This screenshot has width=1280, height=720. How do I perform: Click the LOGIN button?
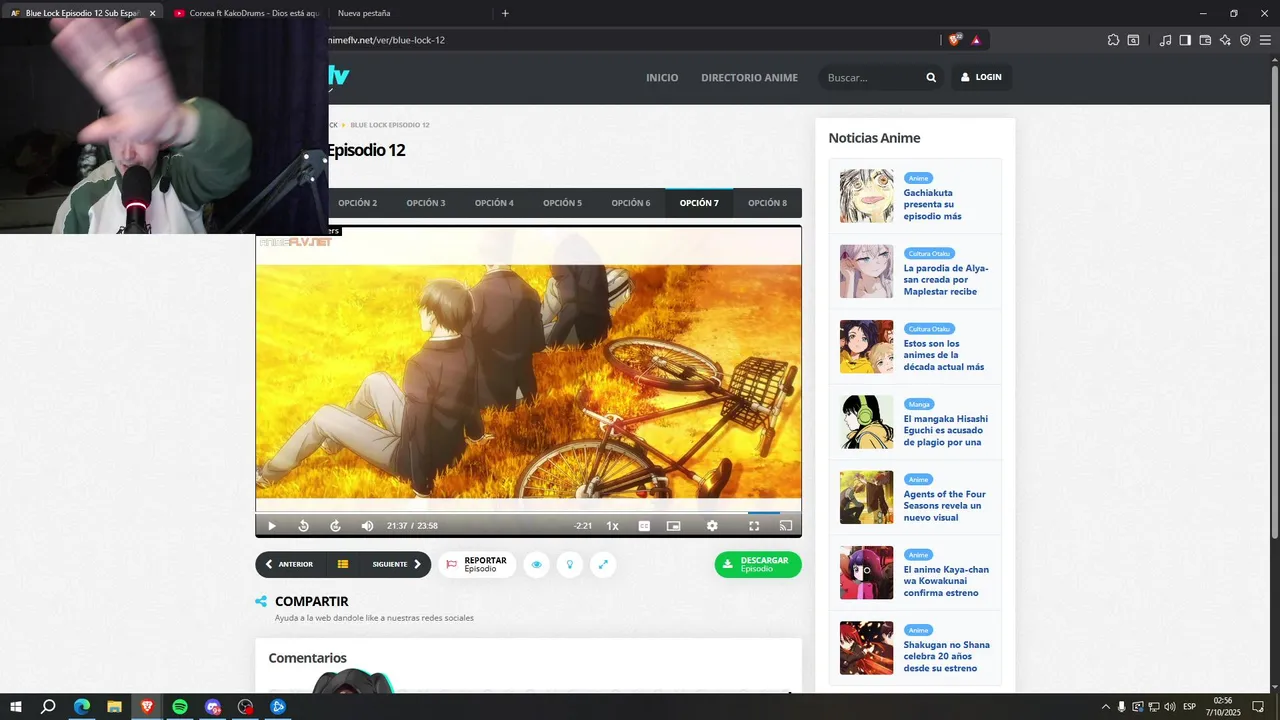click(981, 77)
